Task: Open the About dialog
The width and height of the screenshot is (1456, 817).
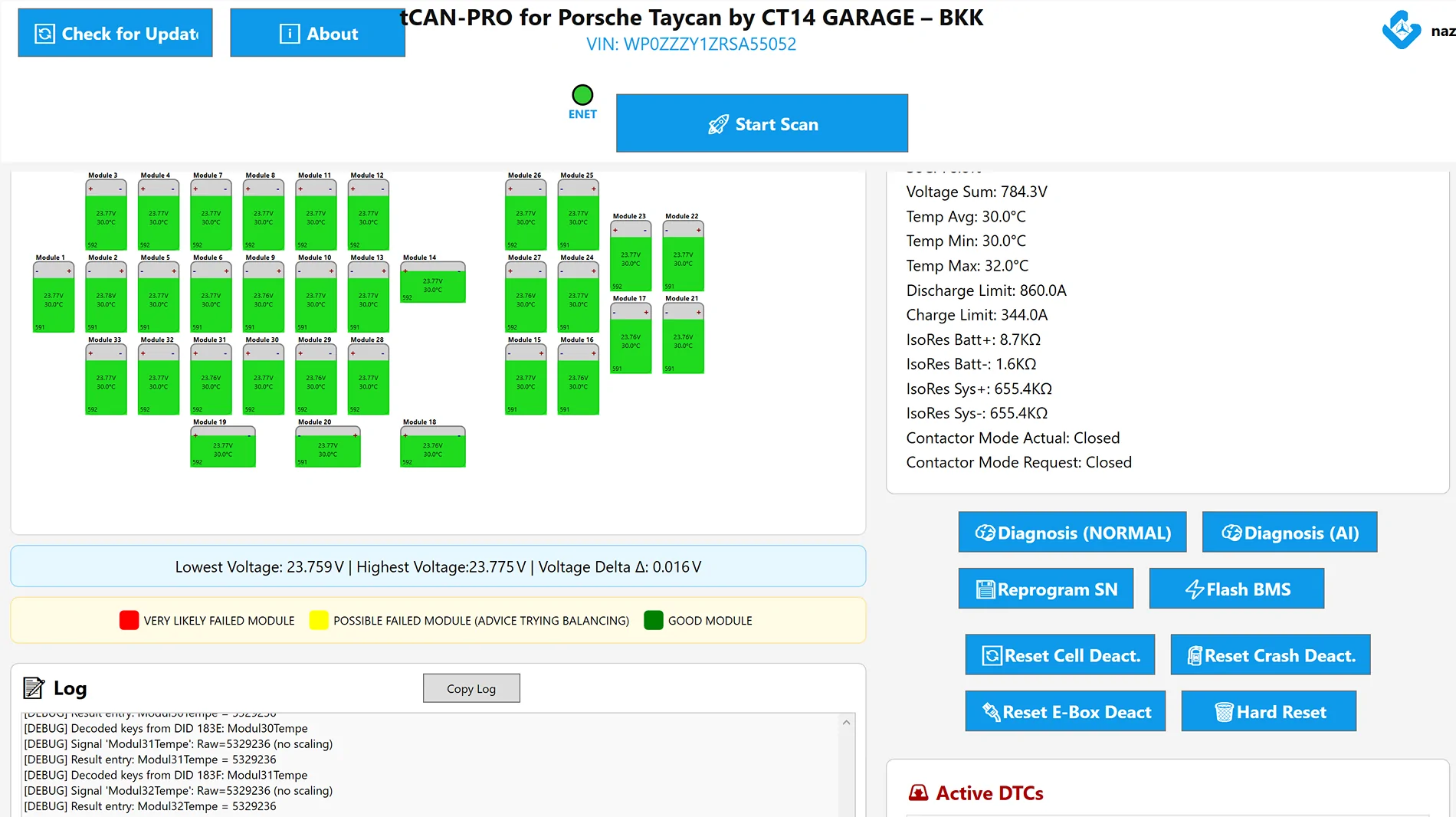Action: pos(317,33)
